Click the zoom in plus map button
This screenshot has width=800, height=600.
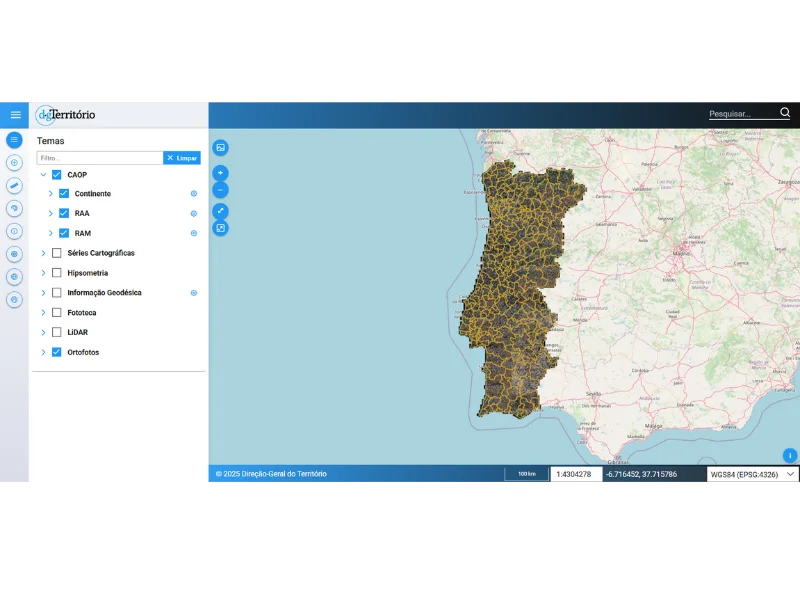pyautogui.click(x=220, y=173)
